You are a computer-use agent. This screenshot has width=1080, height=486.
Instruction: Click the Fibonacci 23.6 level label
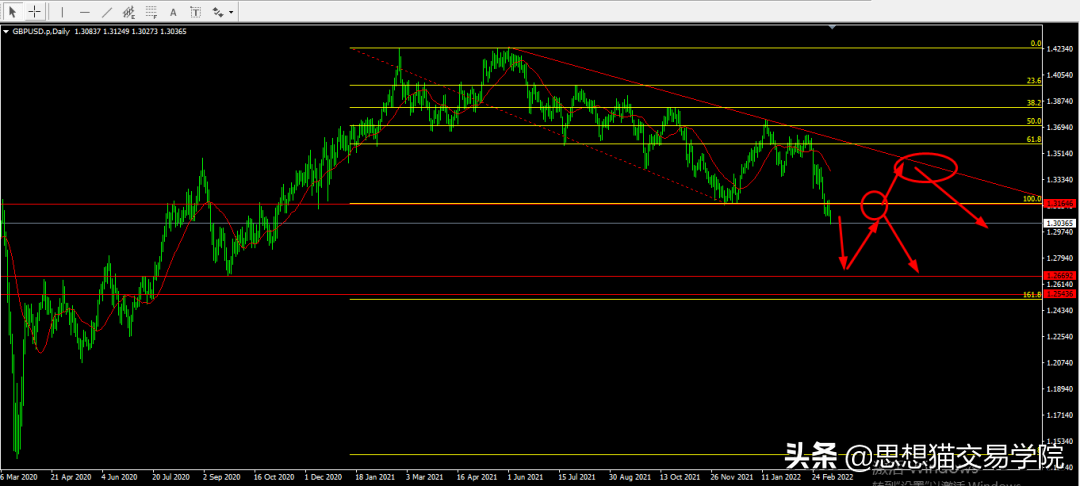[x=1034, y=81]
